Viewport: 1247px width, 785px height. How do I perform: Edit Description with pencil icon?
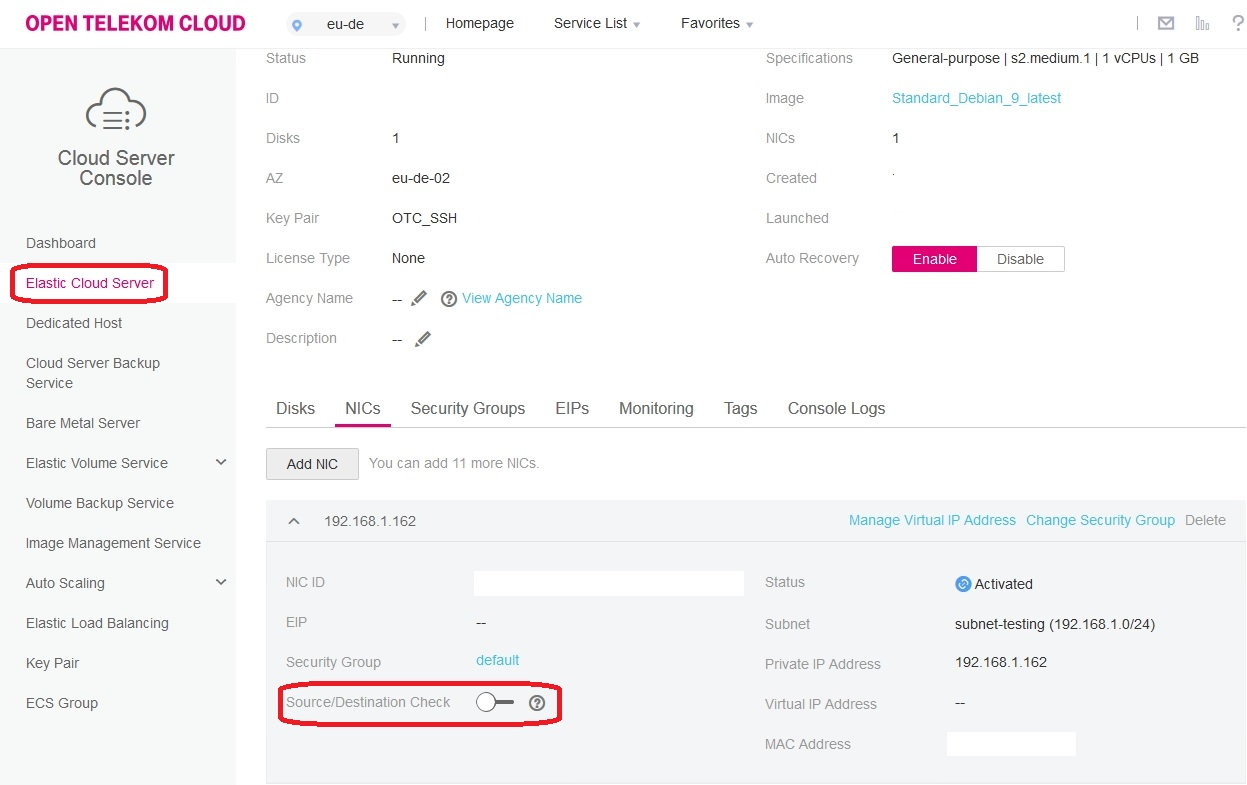pyautogui.click(x=423, y=339)
